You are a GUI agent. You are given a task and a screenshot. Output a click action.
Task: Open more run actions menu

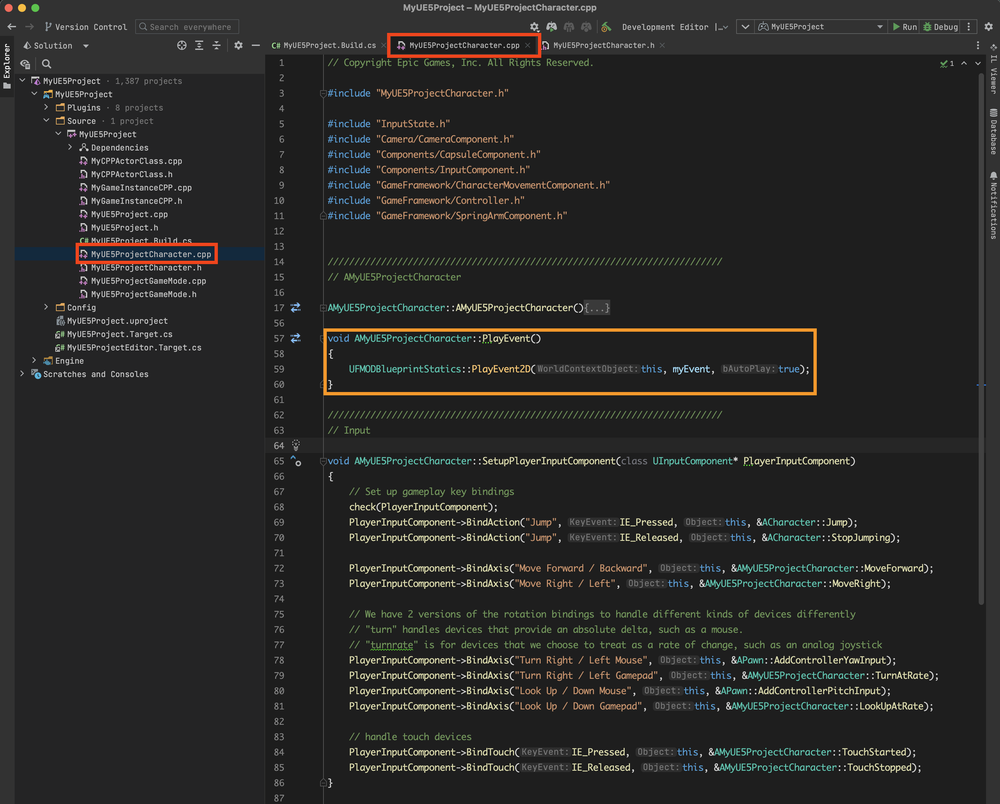(x=969, y=27)
